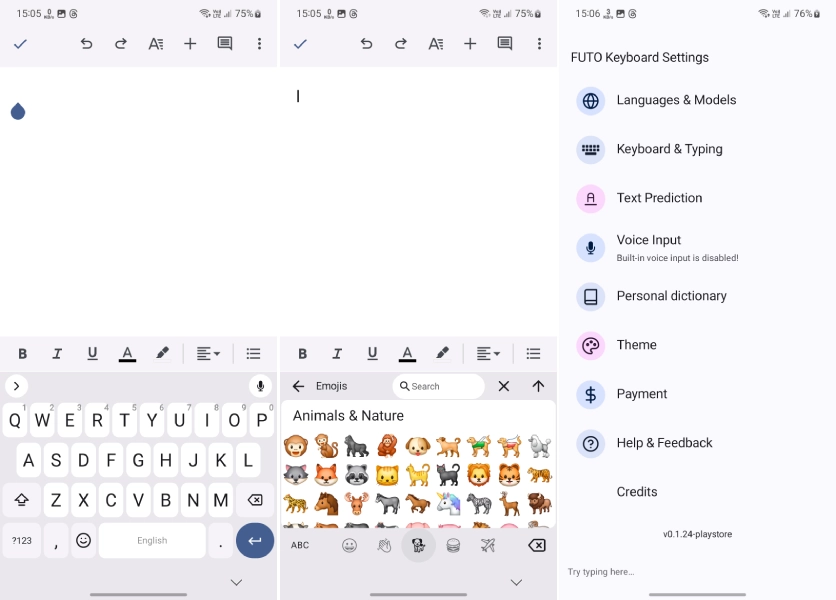Open Help & Feedback

click(x=697, y=444)
